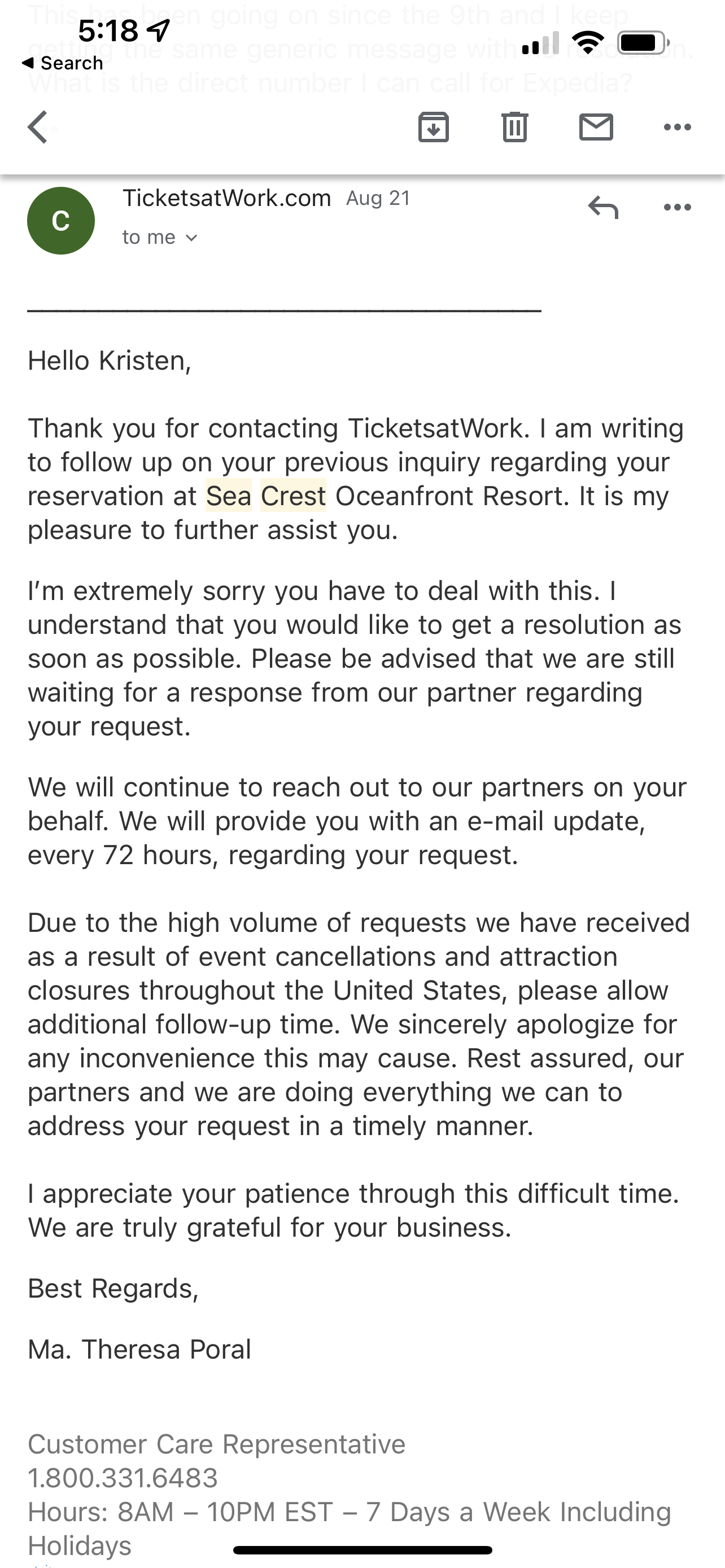Screen dimensions: 725x1568
Task: Tap highlighted word 'Crest' in email
Action: (x=293, y=496)
